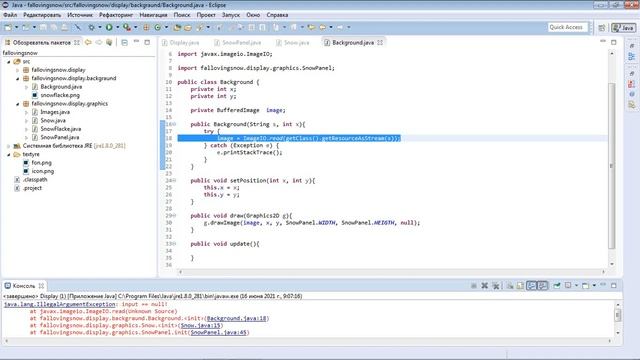
Task: Expand the fallovingsnow.display package
Action: coord(18,70)
